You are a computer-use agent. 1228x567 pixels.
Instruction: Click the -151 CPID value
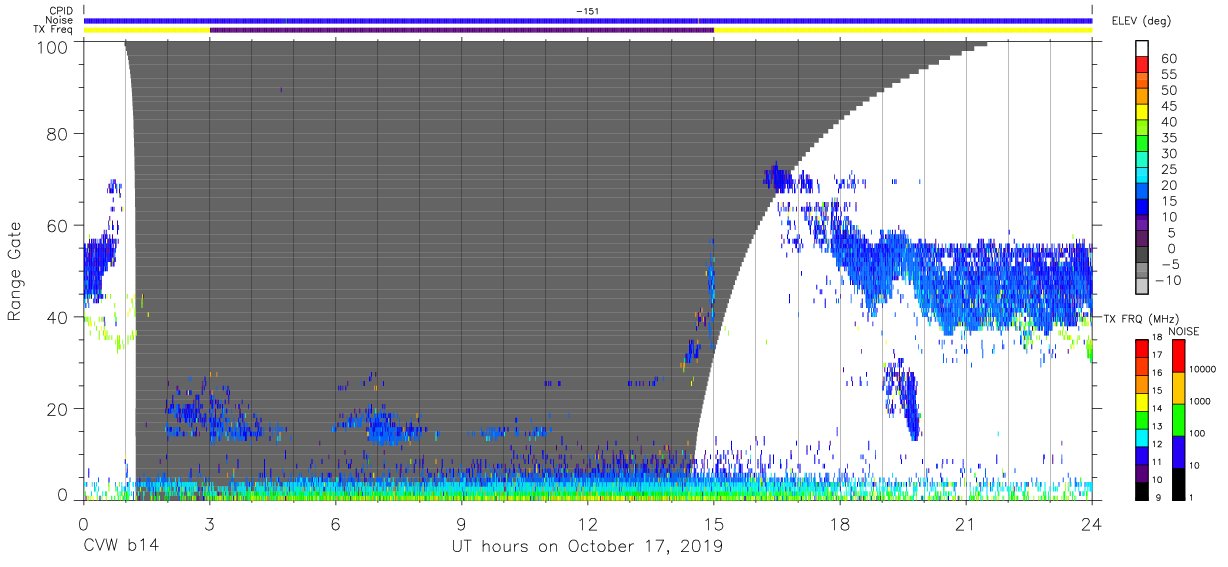(x=587, y=11)
